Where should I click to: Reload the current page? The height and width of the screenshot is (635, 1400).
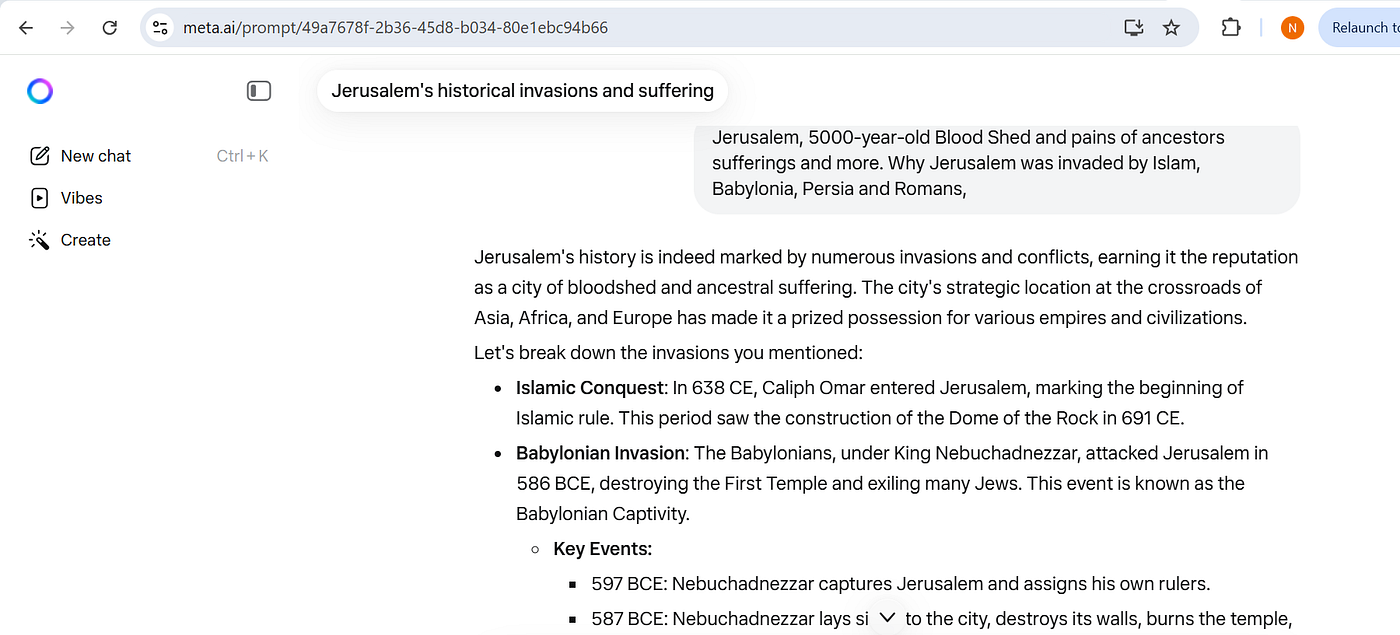(110, 28)
